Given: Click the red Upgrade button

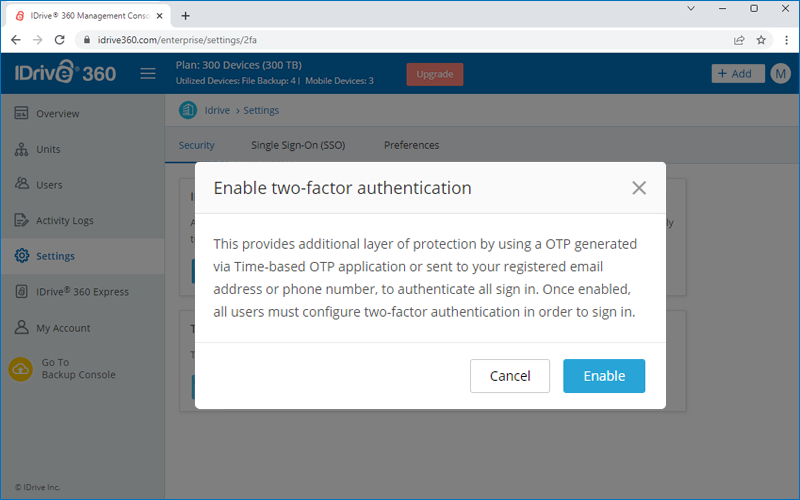Looking at the screenshot, I should pos(435,74).
